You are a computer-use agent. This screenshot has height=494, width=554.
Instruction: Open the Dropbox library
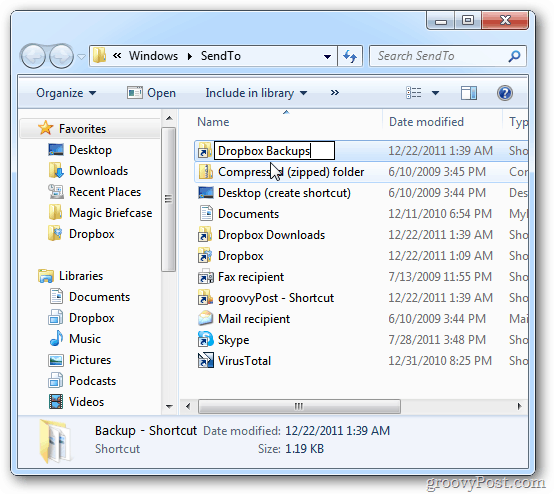[x=92, y=318]
